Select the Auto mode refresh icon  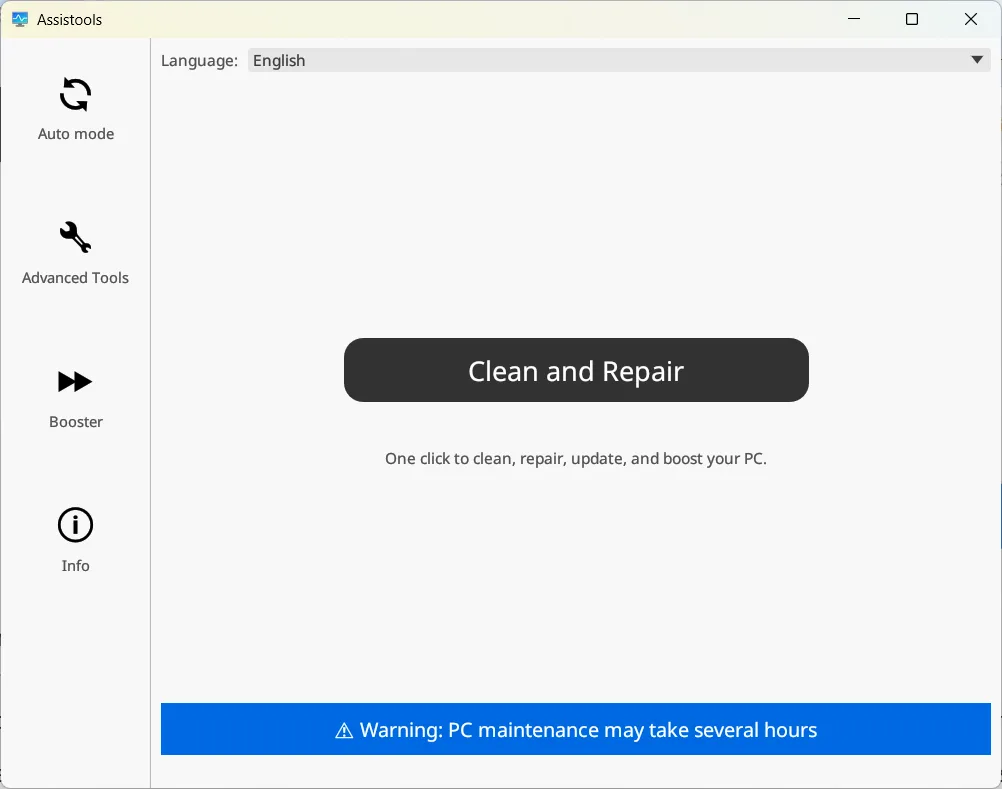75,93
